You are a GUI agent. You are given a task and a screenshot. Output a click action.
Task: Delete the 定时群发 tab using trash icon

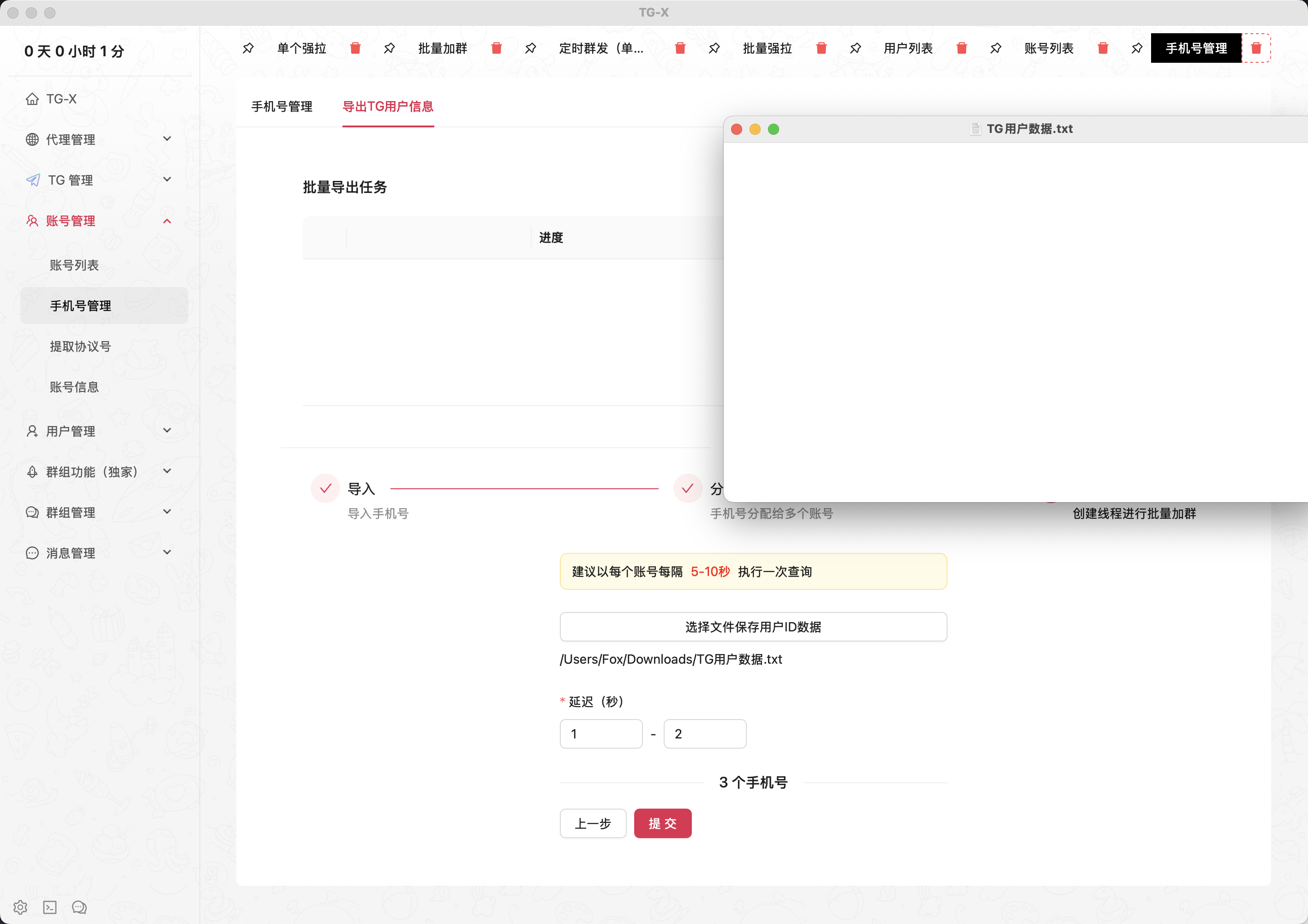[680, 48]
